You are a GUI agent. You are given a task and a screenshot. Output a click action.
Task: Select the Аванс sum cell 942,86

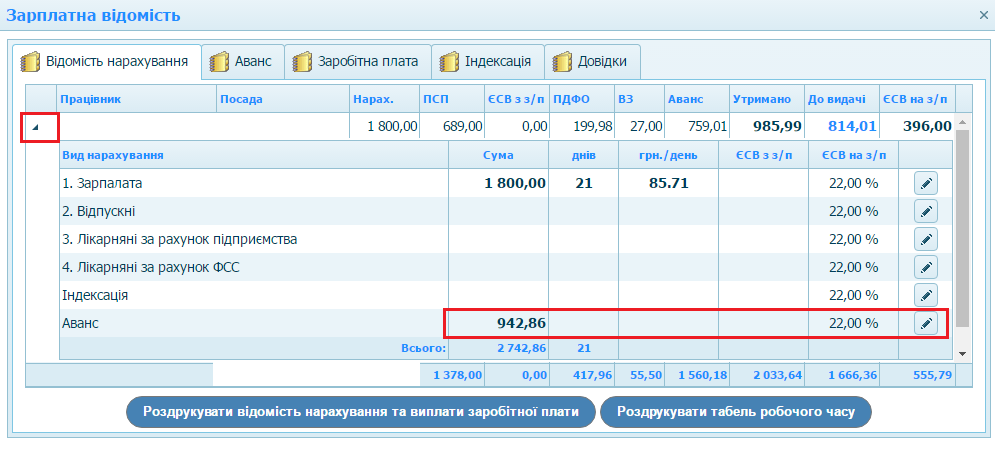(497, 324)
